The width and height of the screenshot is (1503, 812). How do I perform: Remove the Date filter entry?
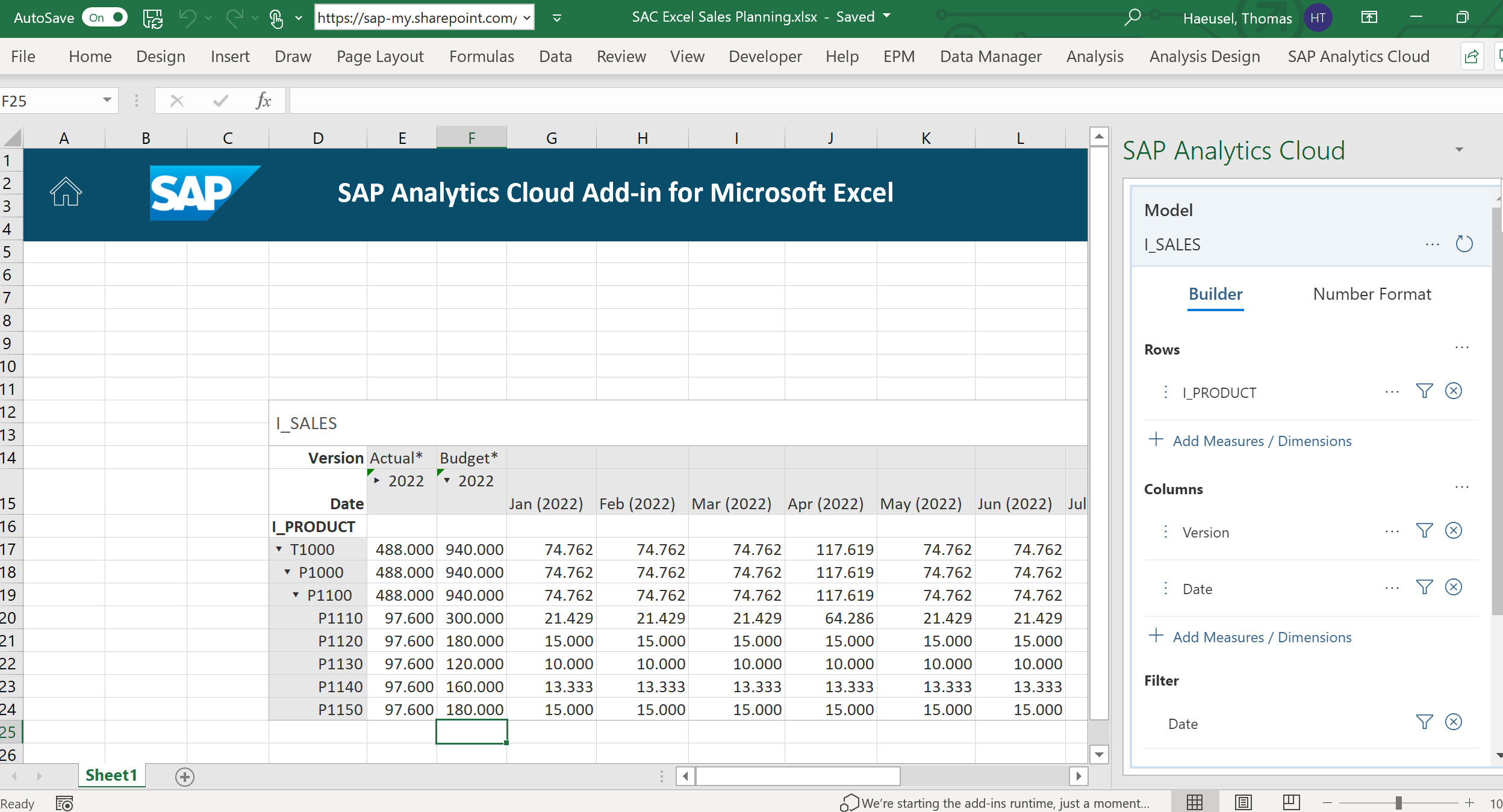(1454, 722)
